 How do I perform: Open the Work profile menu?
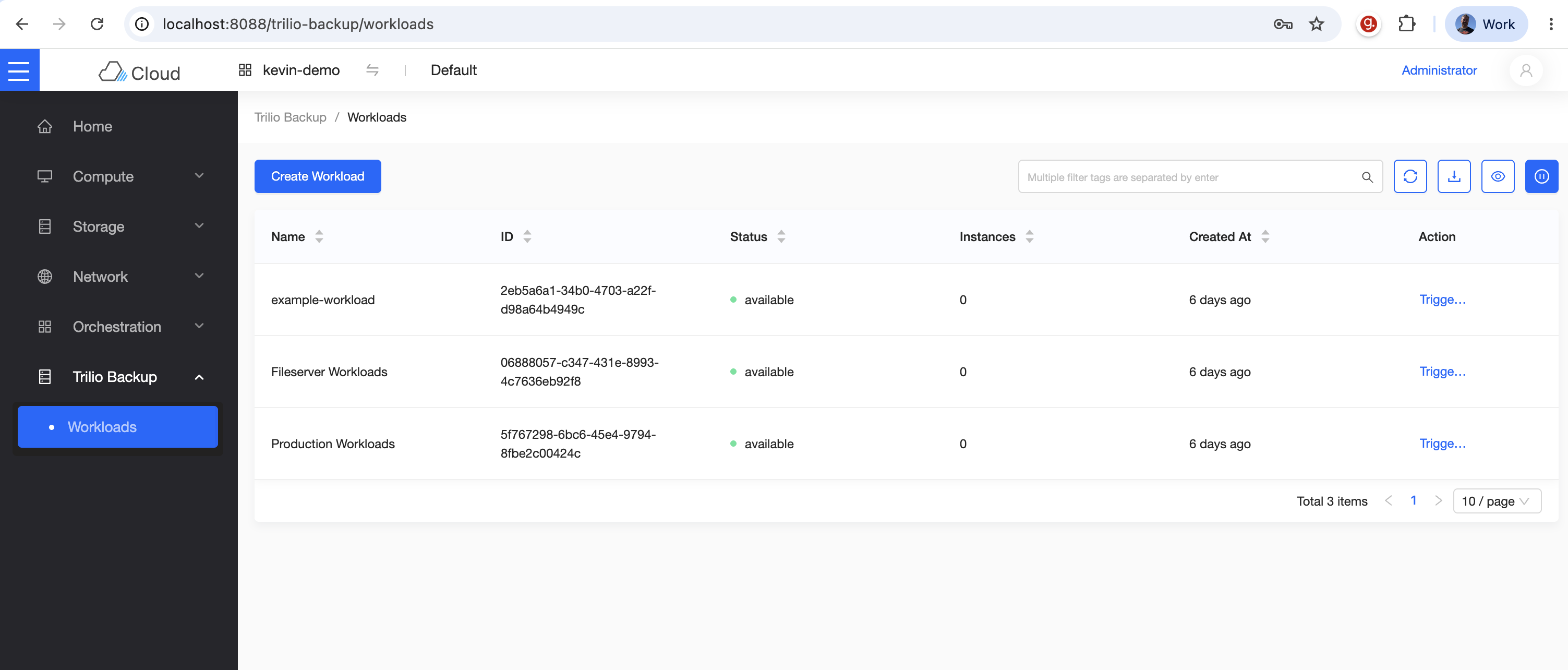tap(1486, 24)
